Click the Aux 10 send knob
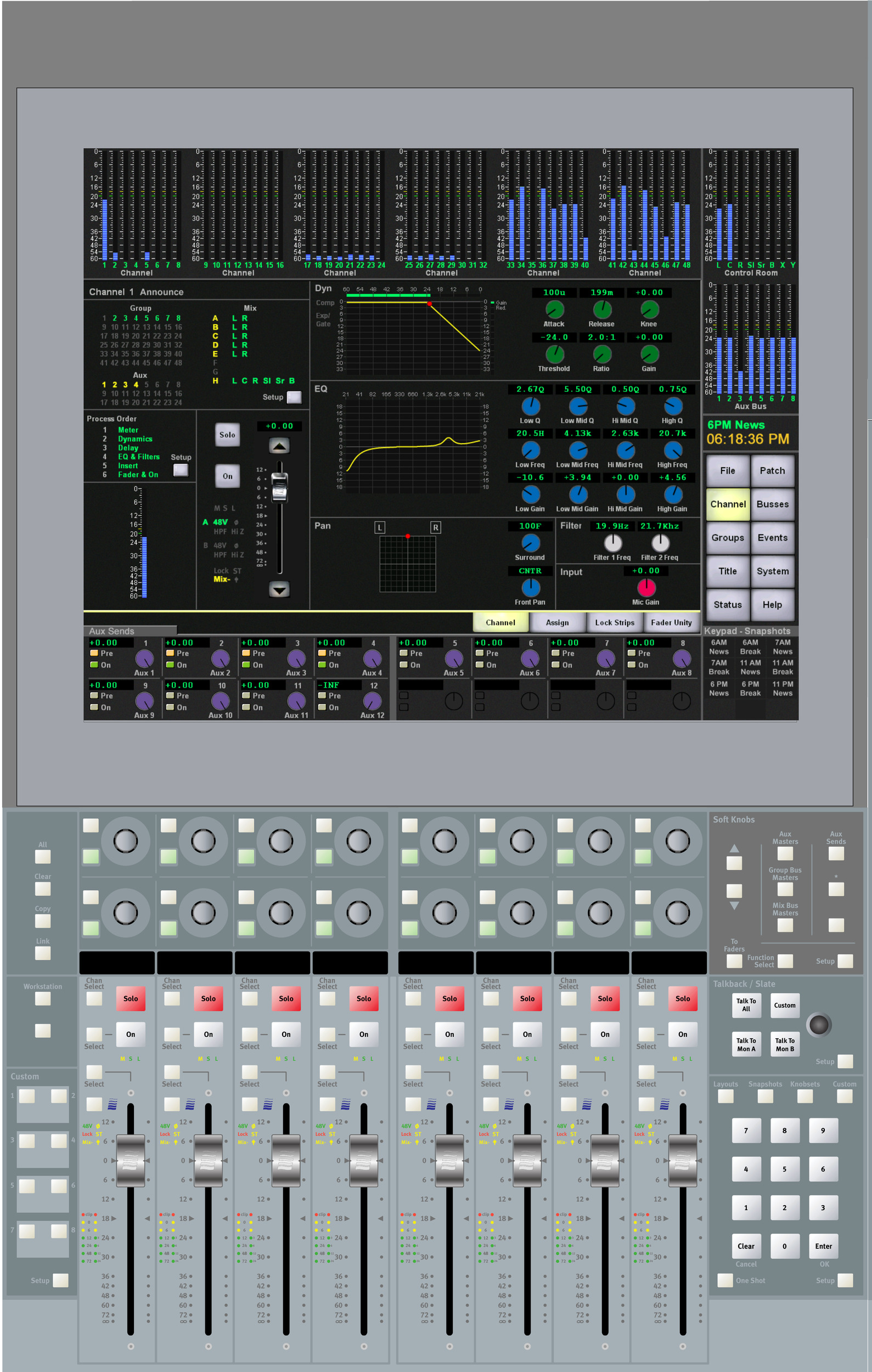The height and width of the screenshot is (1372, 872). pyautogui.click(x=221, y=701)
